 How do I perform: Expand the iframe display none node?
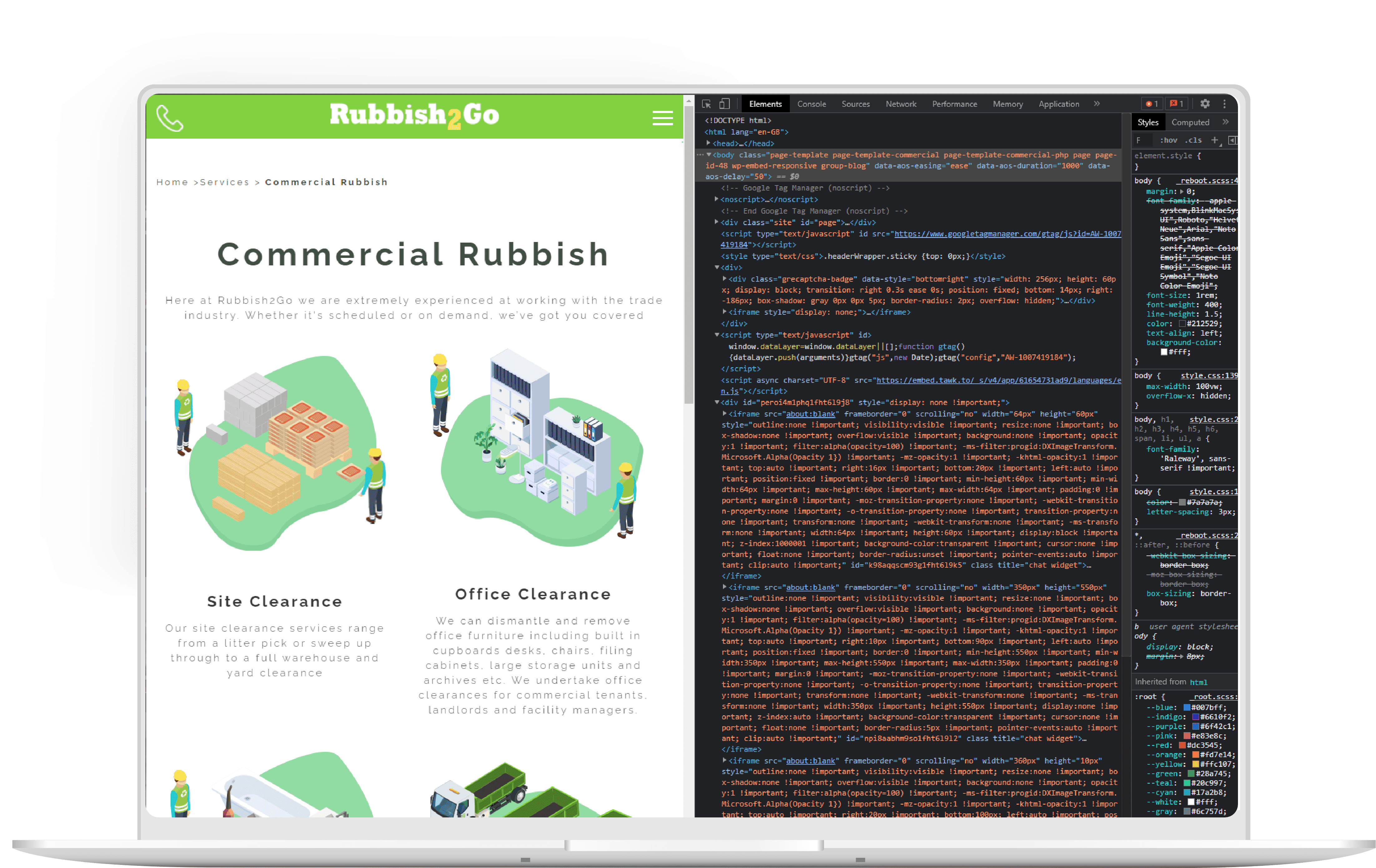click(725, 312)
